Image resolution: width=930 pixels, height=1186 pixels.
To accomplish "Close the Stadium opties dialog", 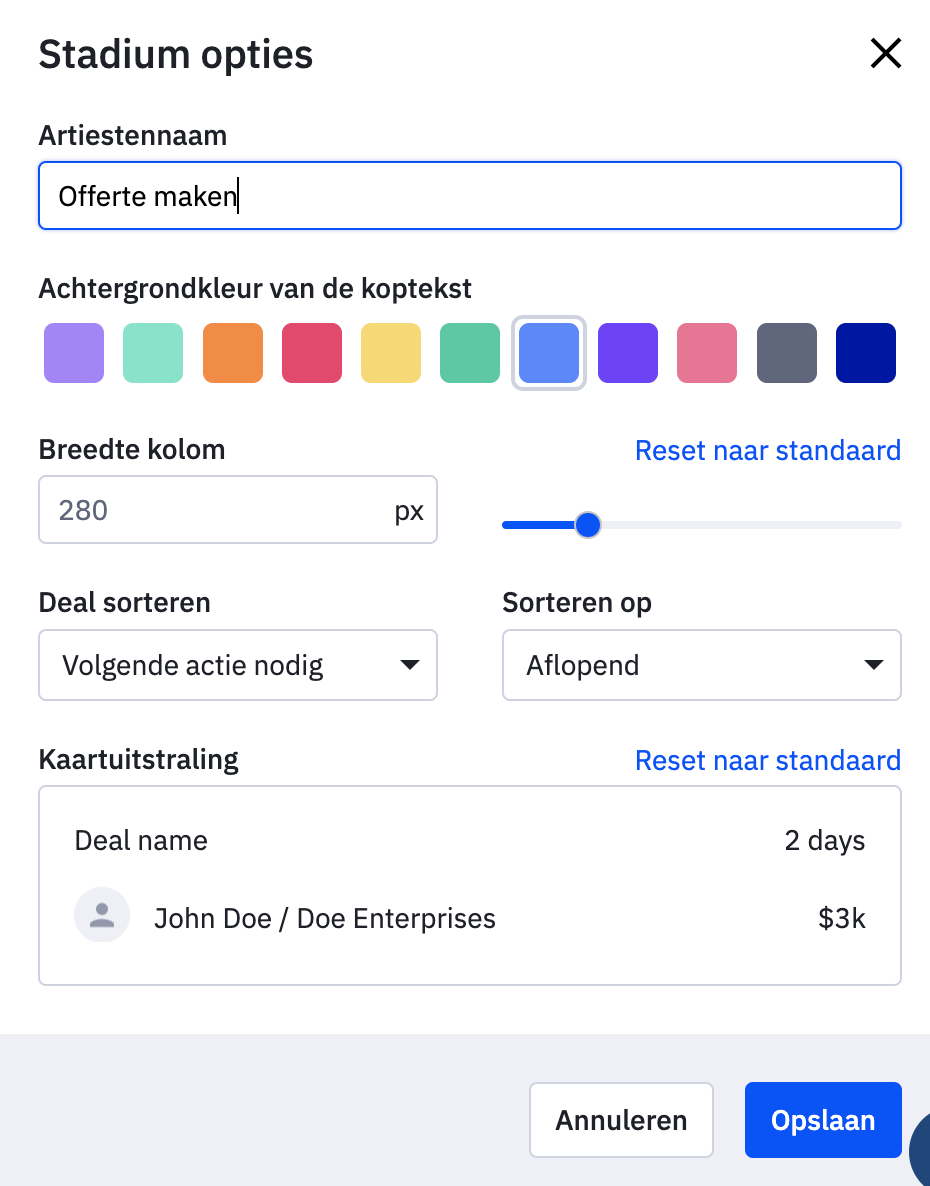I will (886, 53).
